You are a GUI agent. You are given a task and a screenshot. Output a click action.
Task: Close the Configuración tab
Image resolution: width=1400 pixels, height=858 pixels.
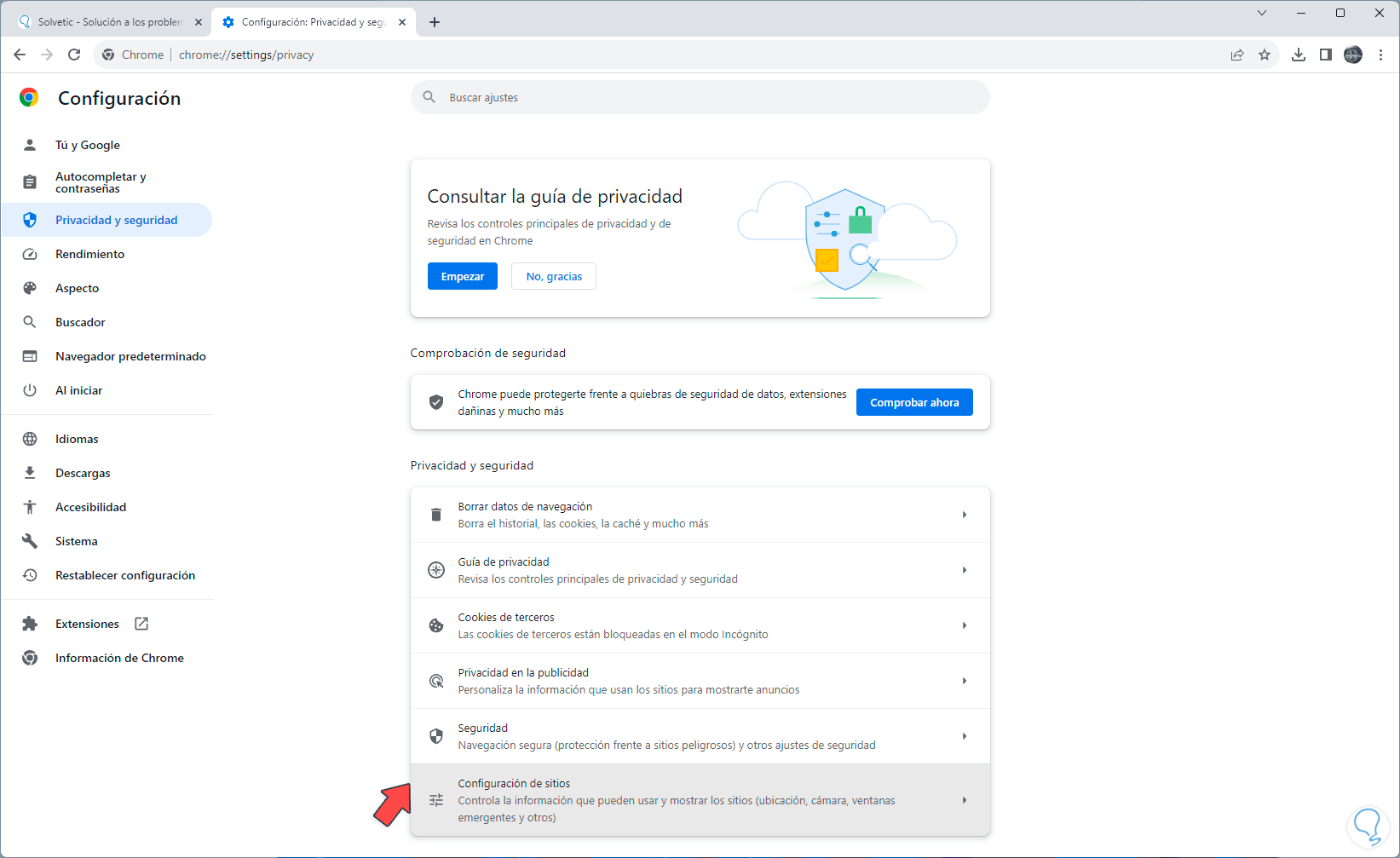click(403, 22)
